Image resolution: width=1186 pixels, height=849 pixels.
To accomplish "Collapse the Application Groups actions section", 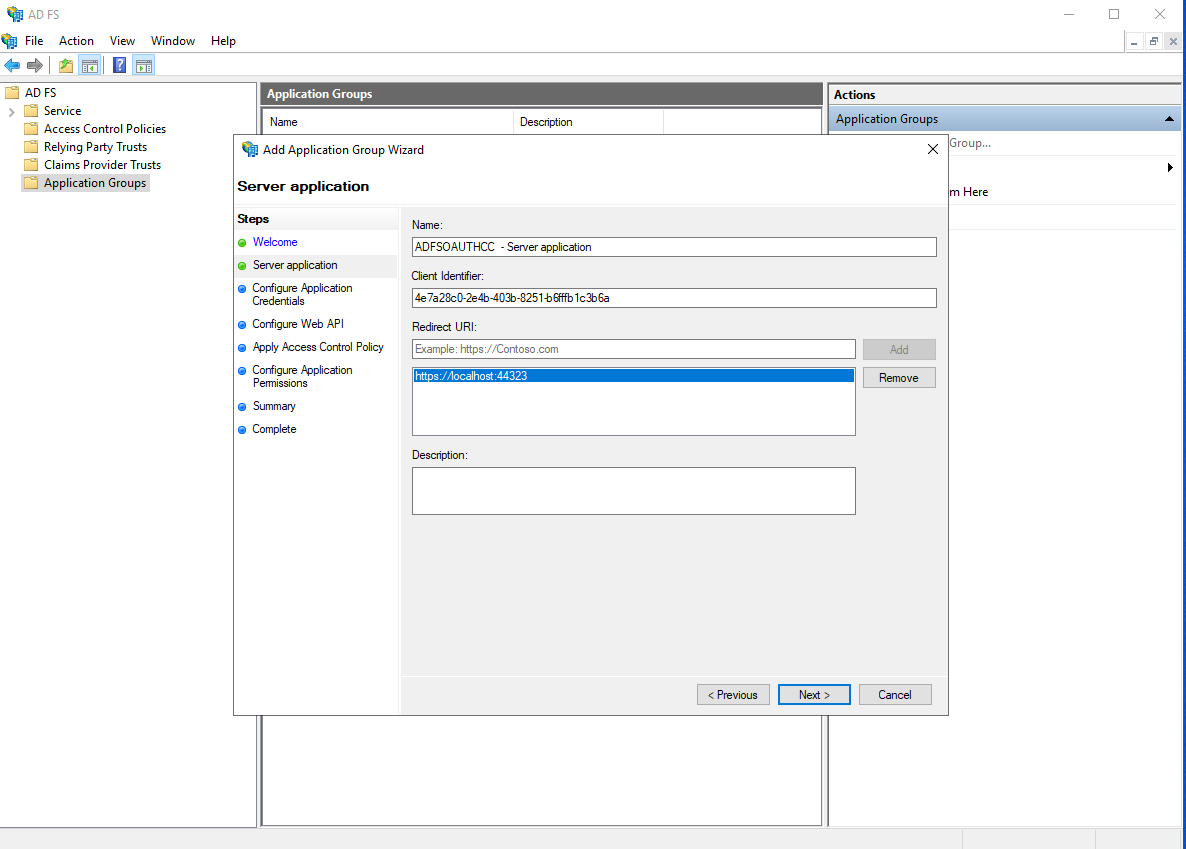I will (x=1169, y=118).
